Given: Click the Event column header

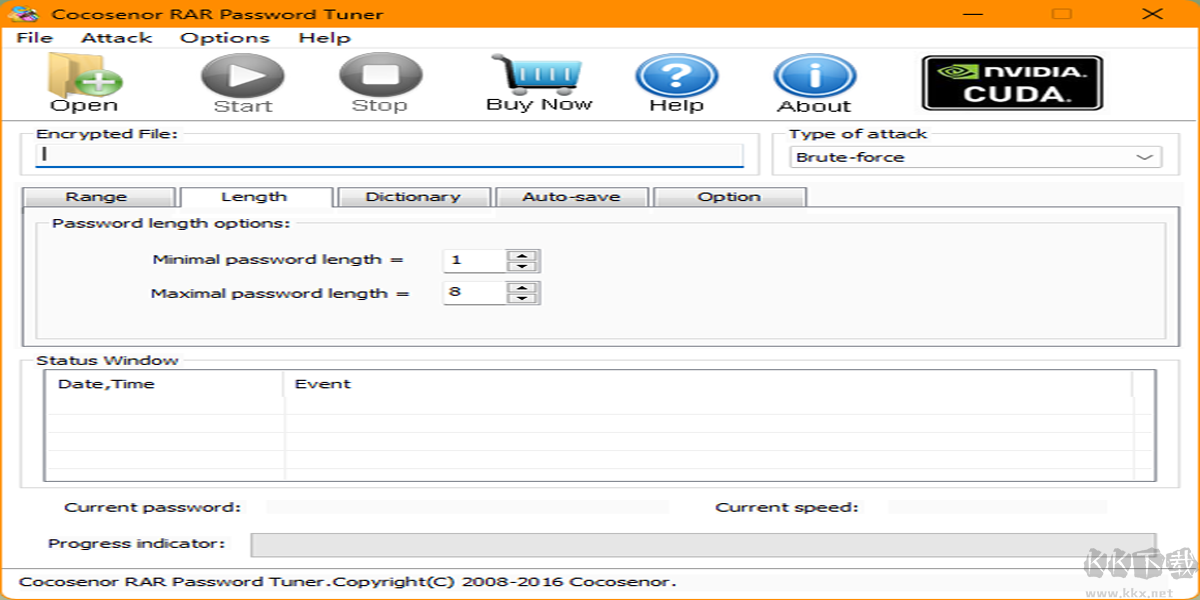Looking at the screenshot, I should tap(708, 384).
